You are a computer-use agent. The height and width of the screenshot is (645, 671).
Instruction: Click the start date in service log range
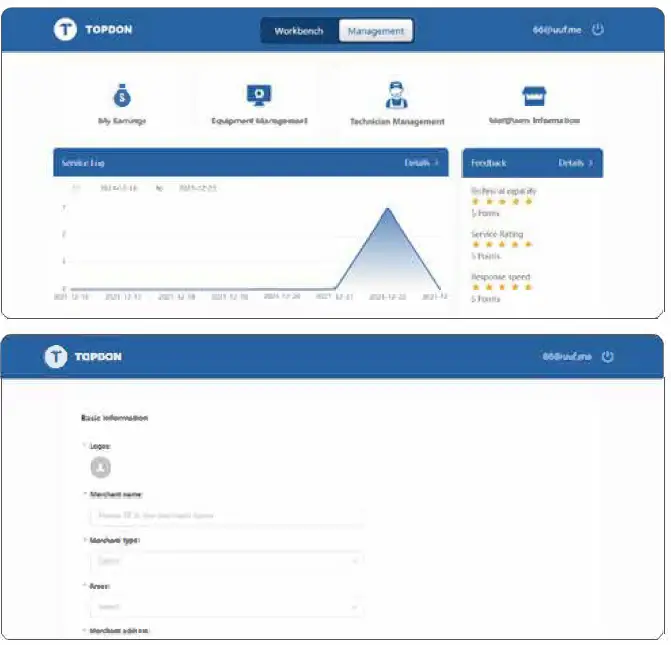(x=119, y=188)
